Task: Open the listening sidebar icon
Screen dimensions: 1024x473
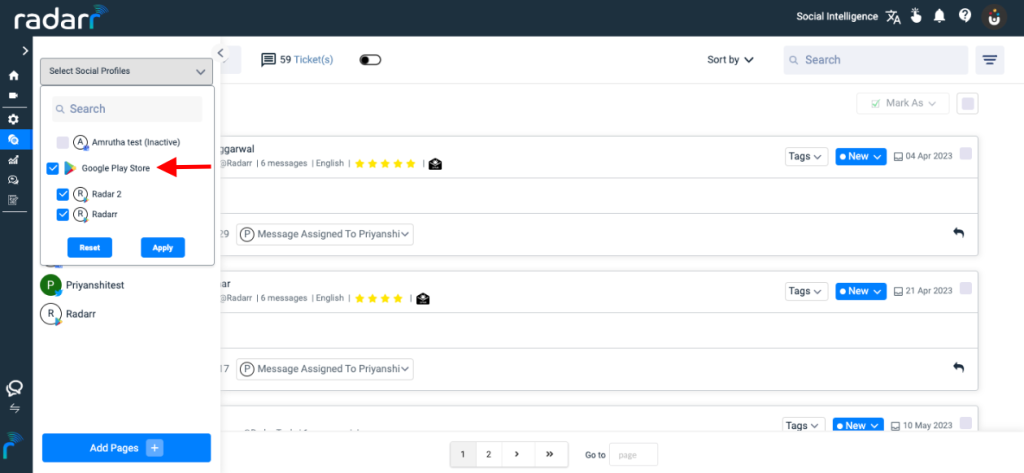Action: point(13,180)
